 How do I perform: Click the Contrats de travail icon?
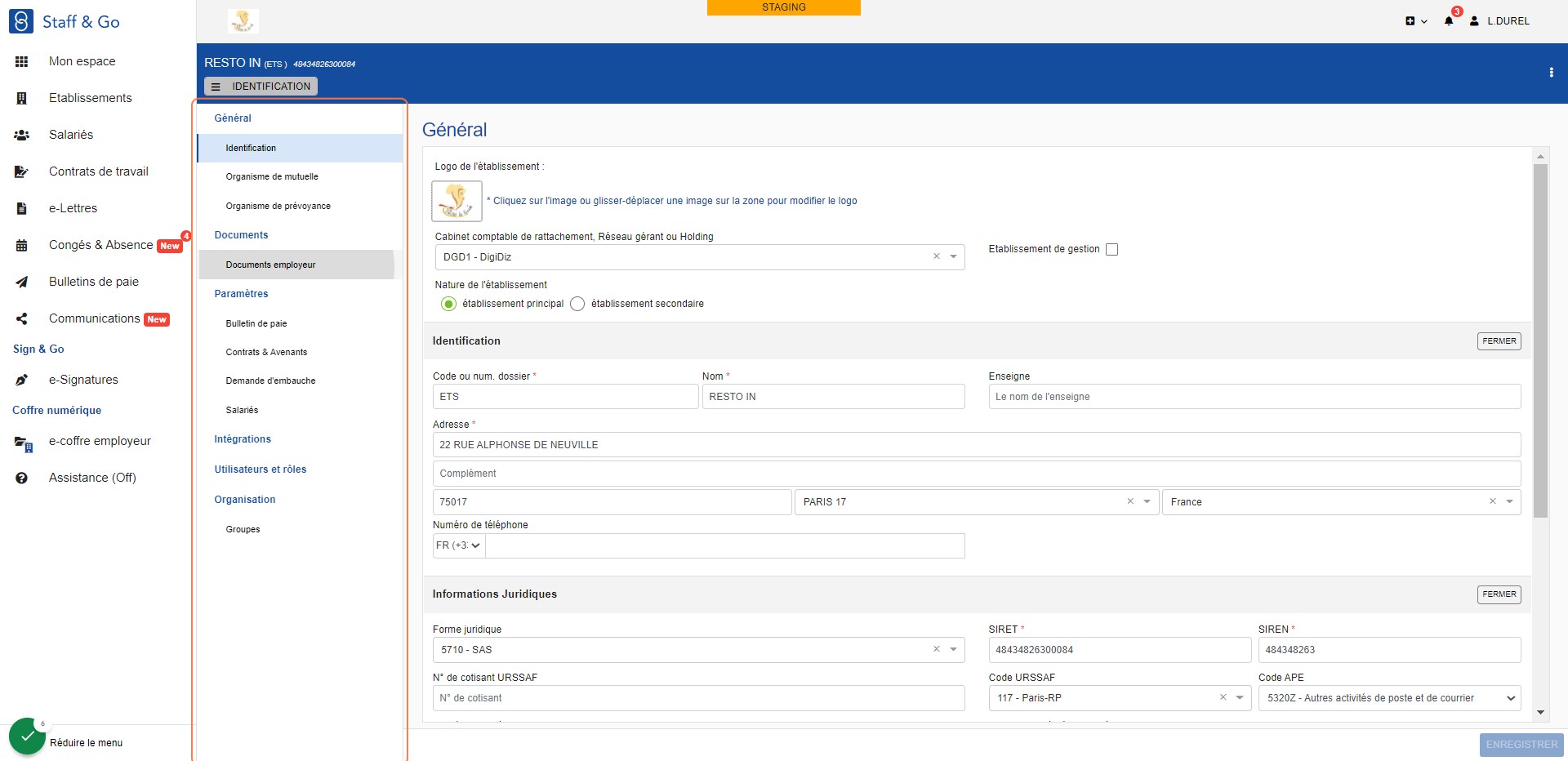[x=22, y=171]
